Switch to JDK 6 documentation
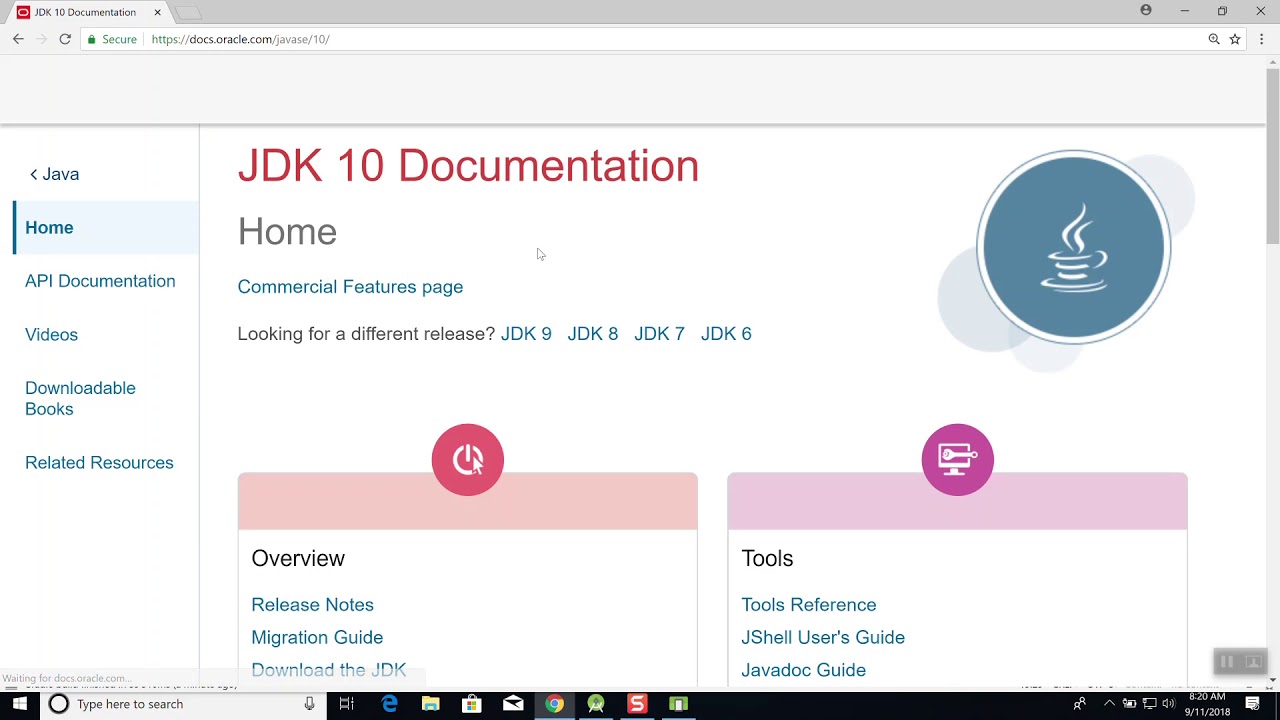1280x720 pixels. [x=726, y=334]
